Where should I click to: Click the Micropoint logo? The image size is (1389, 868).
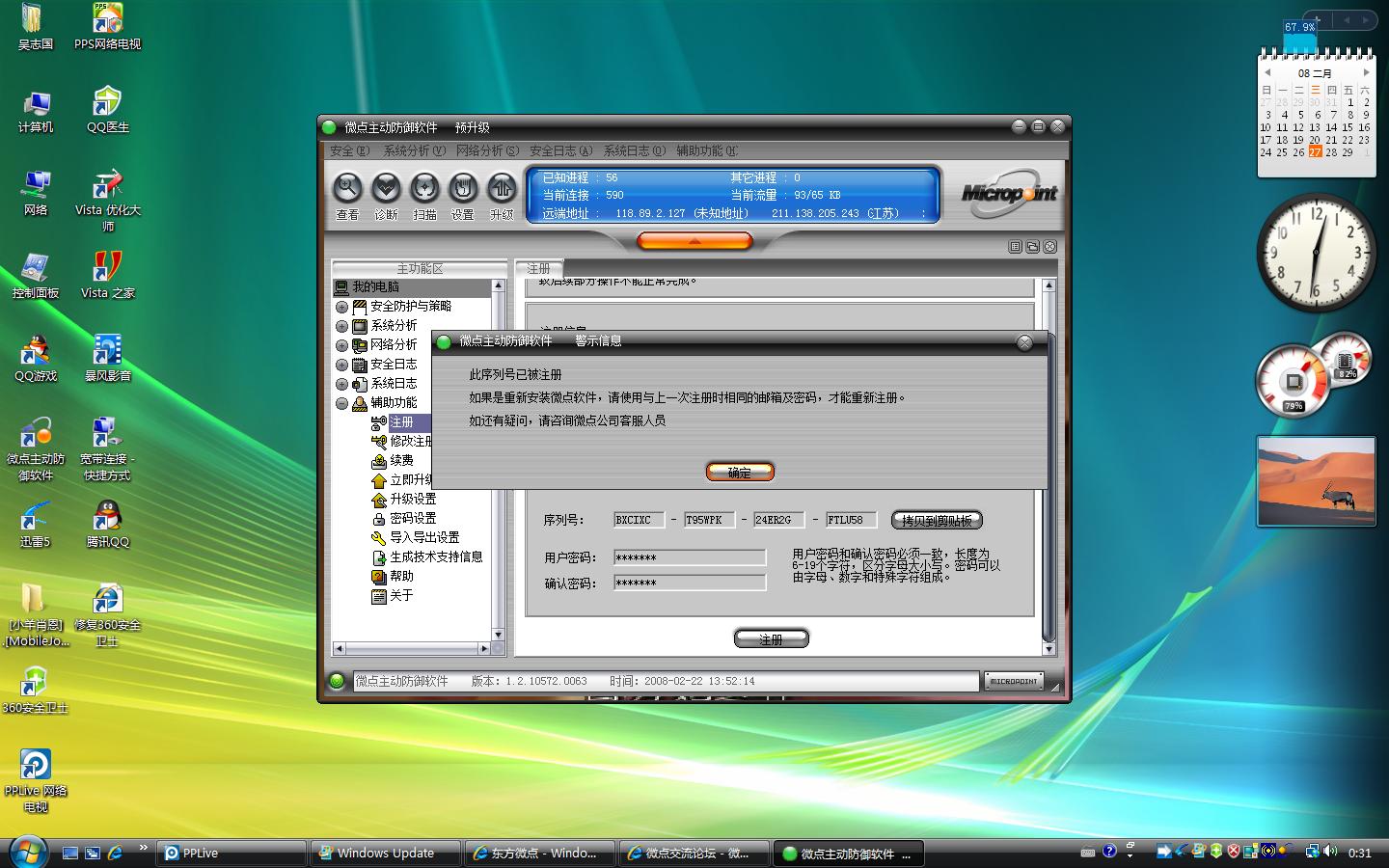[x=1009, y=193]
